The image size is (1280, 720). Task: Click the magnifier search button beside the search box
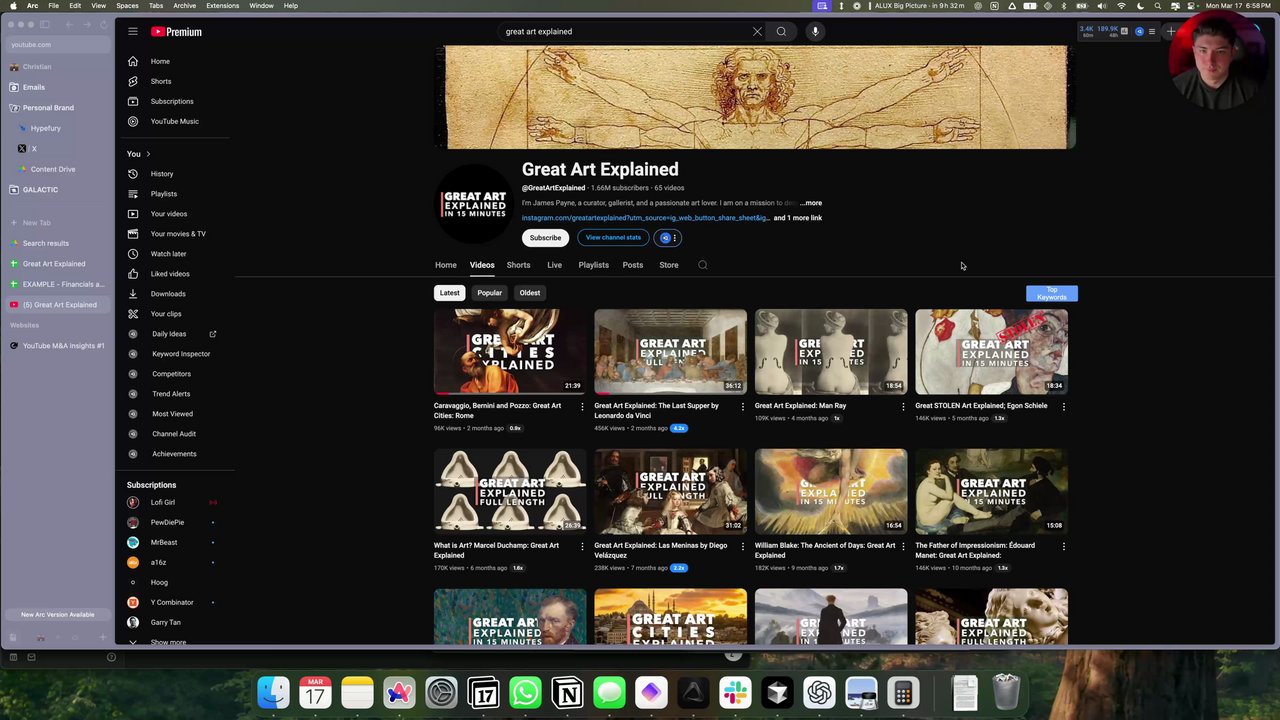point(781,31)
